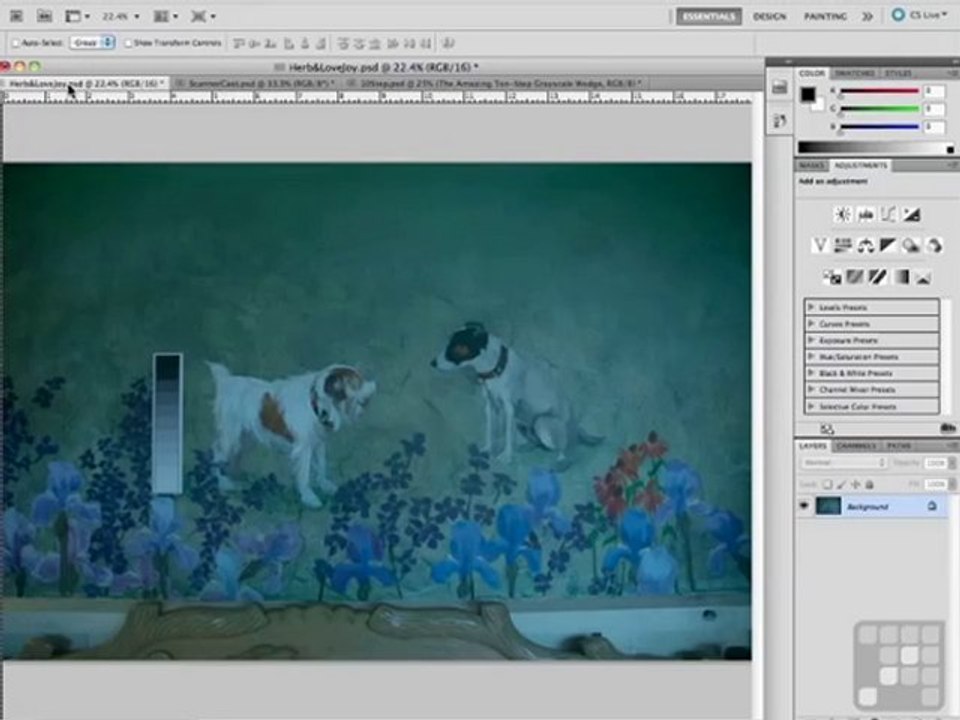Distribute vertical centers icon in options bar
Image resolution: width=960 pixels, height=720 pixels.
(359, 43)
